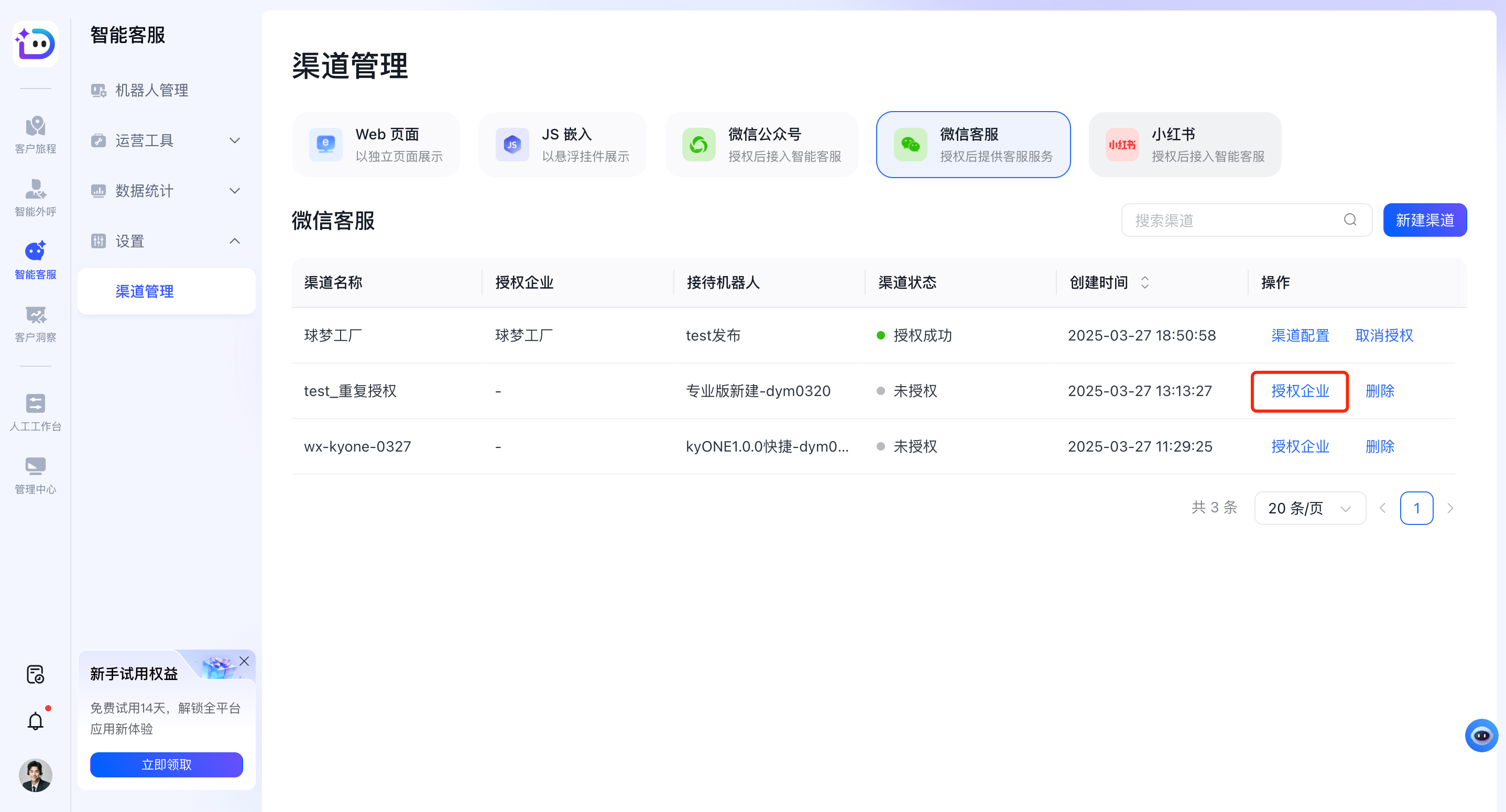Click the magnifier icon in the search bar
This screenshot has width=1506, height=812.
[1349, 220]
